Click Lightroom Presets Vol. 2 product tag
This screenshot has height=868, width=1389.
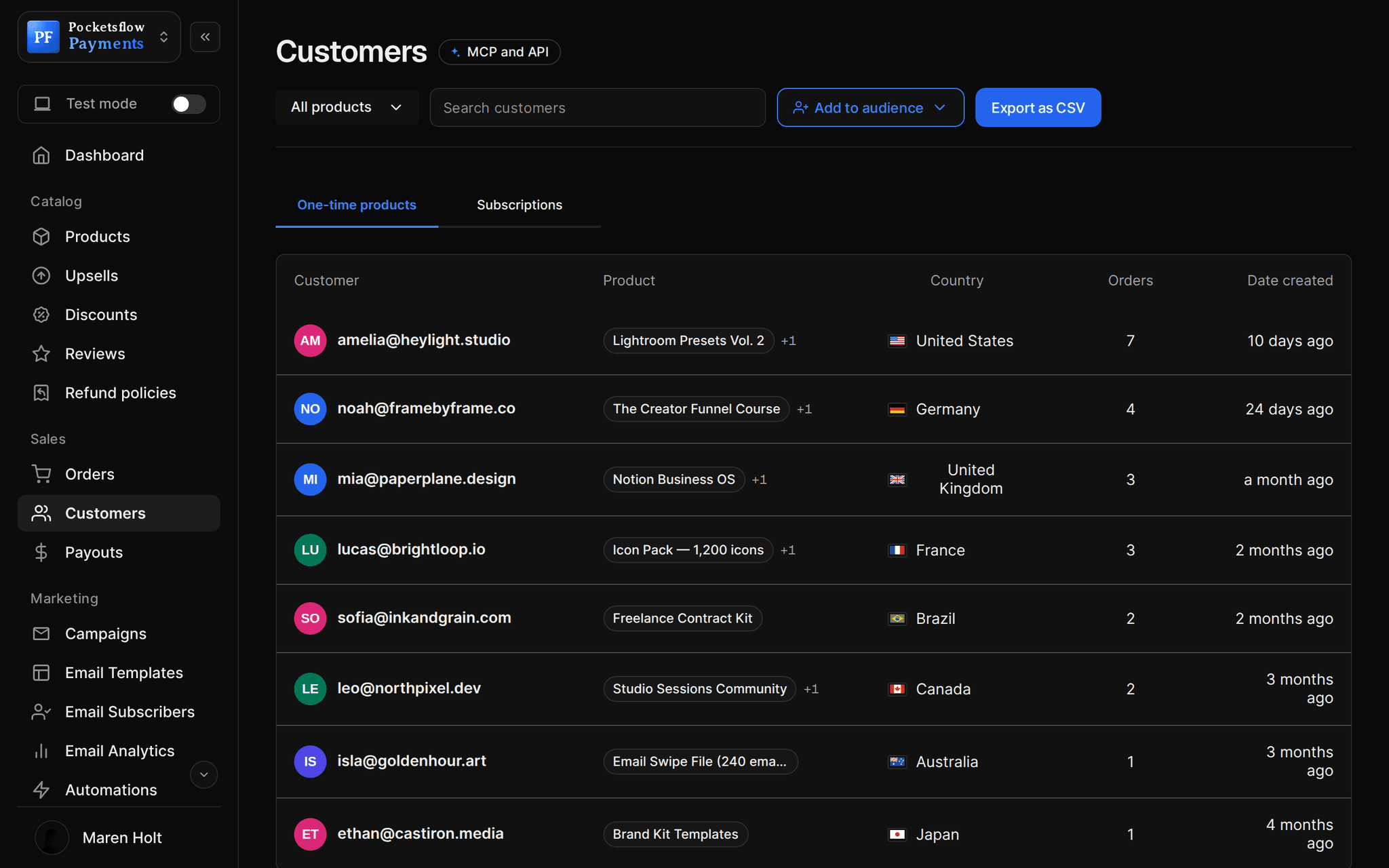pyautogui.click(x=688, y=340)
